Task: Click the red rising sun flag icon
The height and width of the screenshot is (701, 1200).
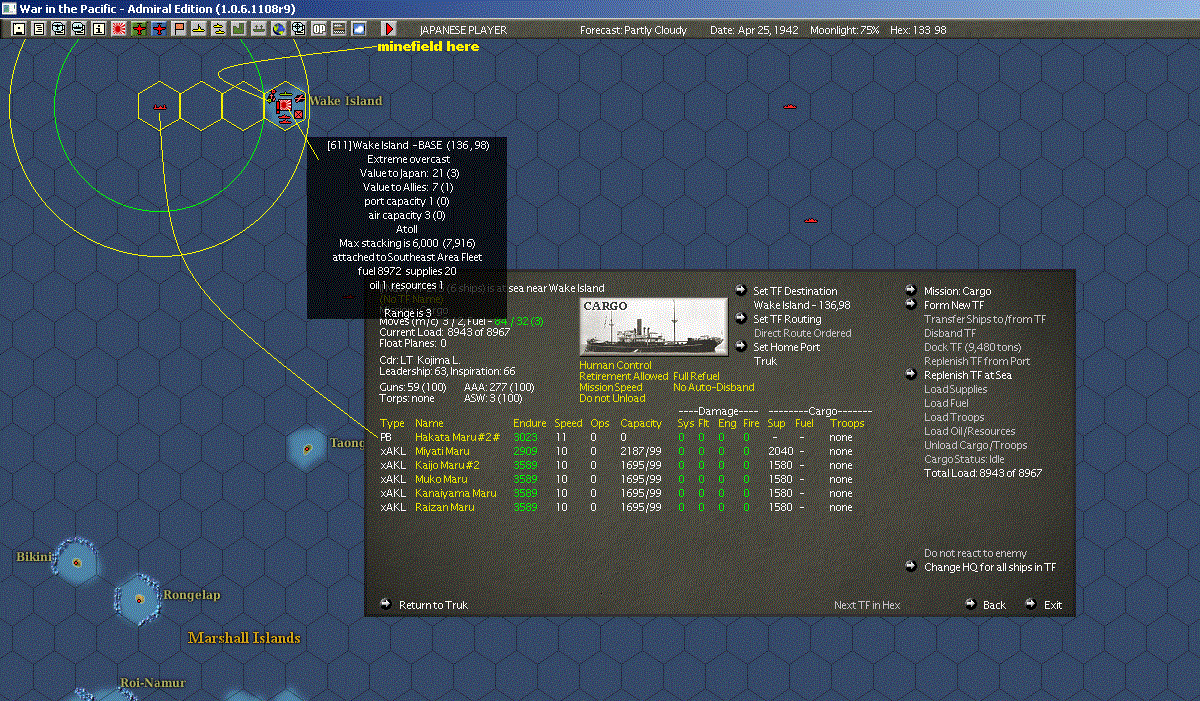Action: 119,29
